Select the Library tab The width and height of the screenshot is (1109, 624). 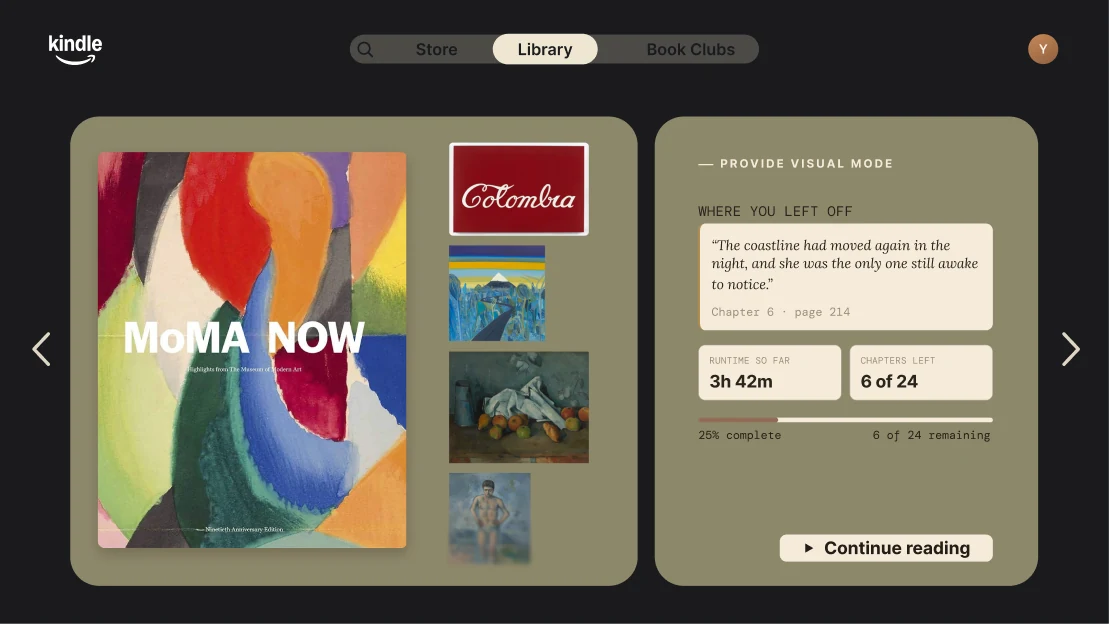545,50
